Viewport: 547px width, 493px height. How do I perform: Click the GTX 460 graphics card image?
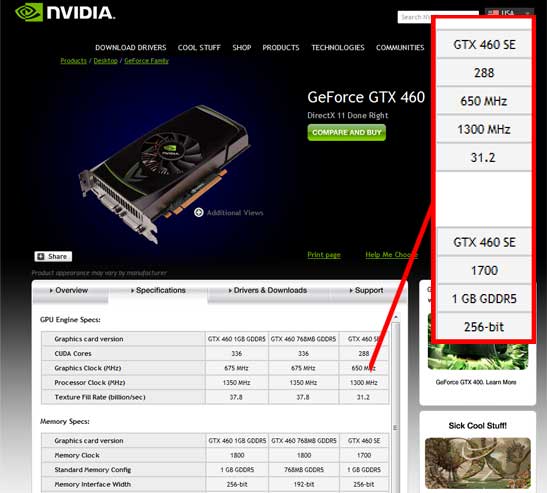[x=166, y=173]
